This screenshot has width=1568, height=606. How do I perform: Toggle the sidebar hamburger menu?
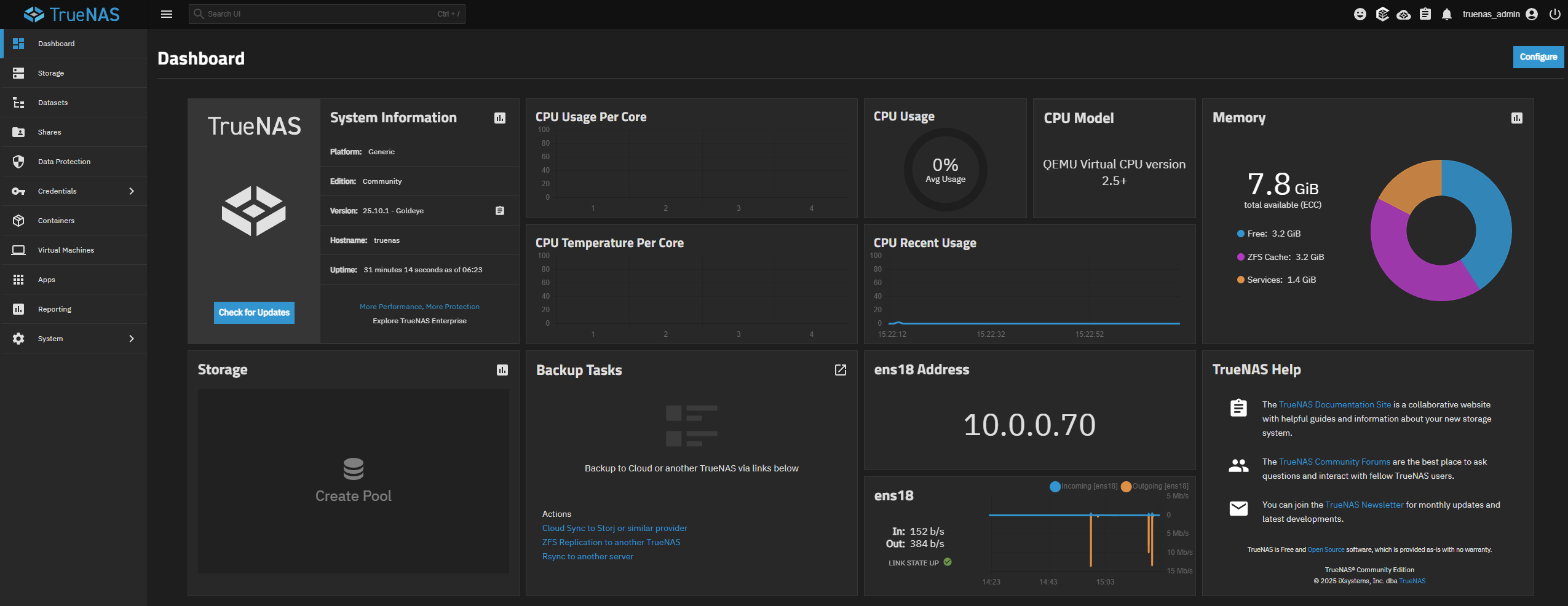click(x=166, y=14)
